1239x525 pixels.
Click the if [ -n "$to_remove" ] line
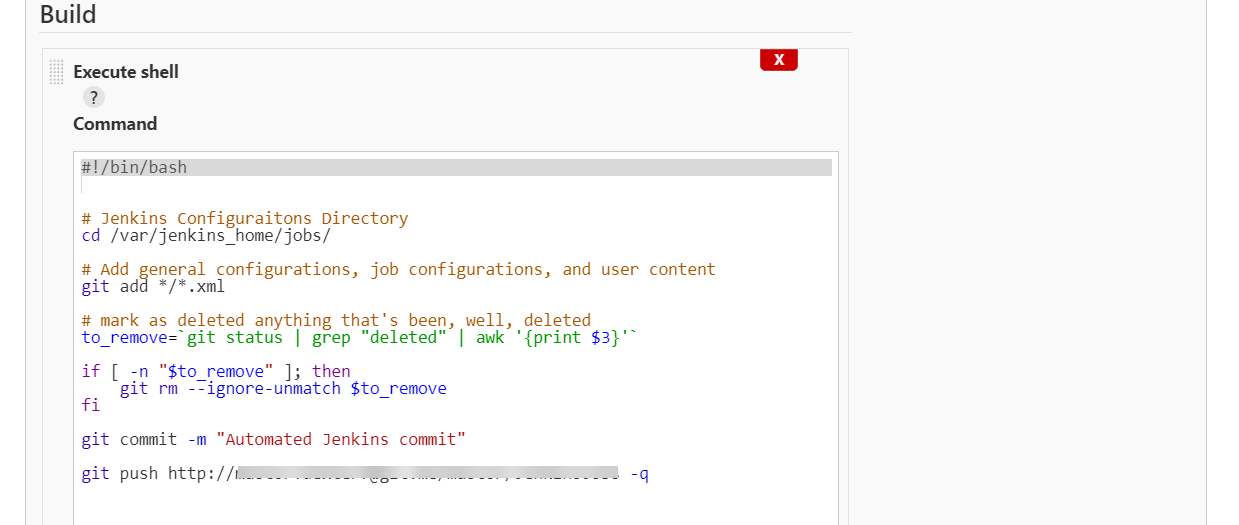pos(216,371)
